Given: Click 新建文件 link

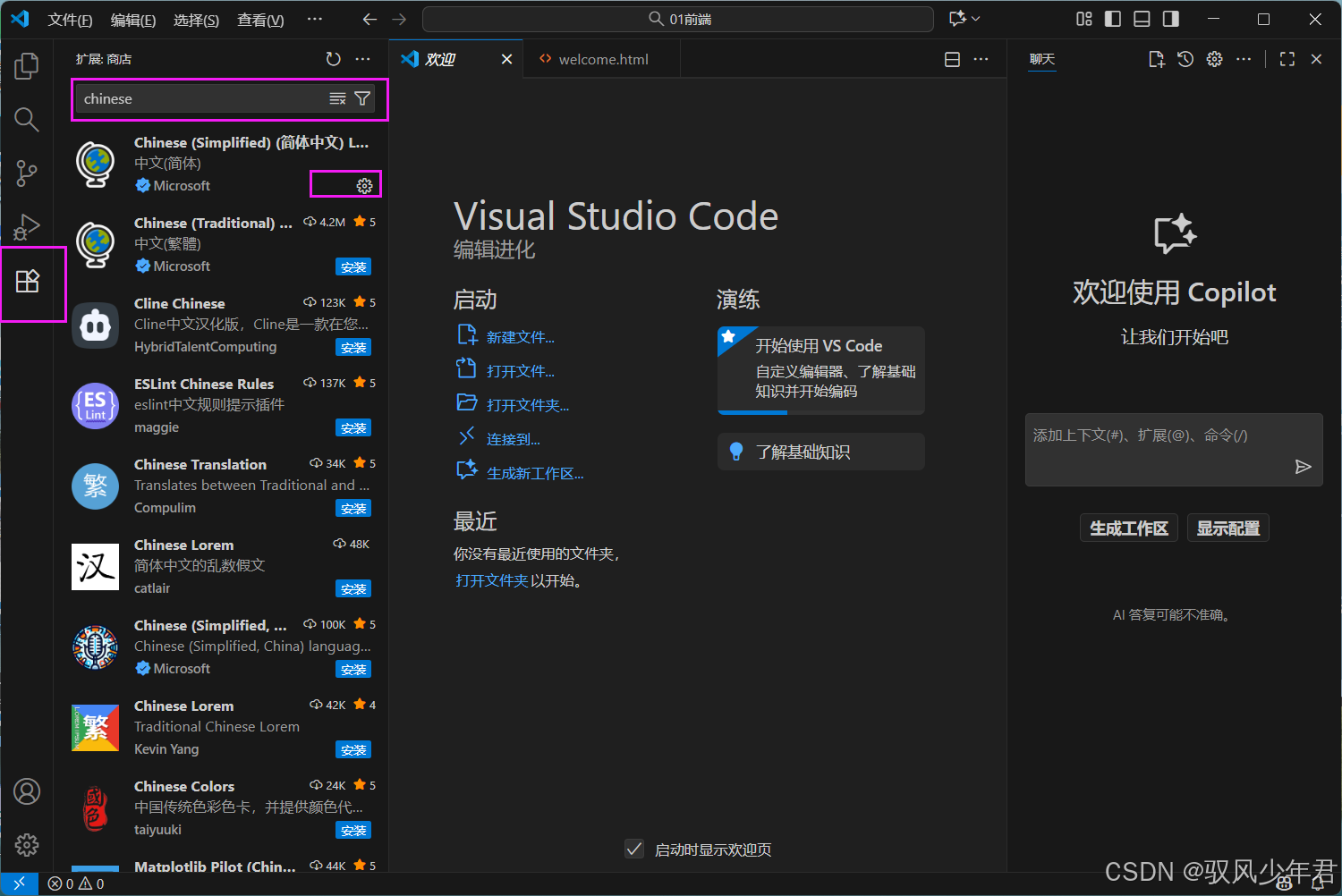Looking at the screenshot, I should (521, 337).
